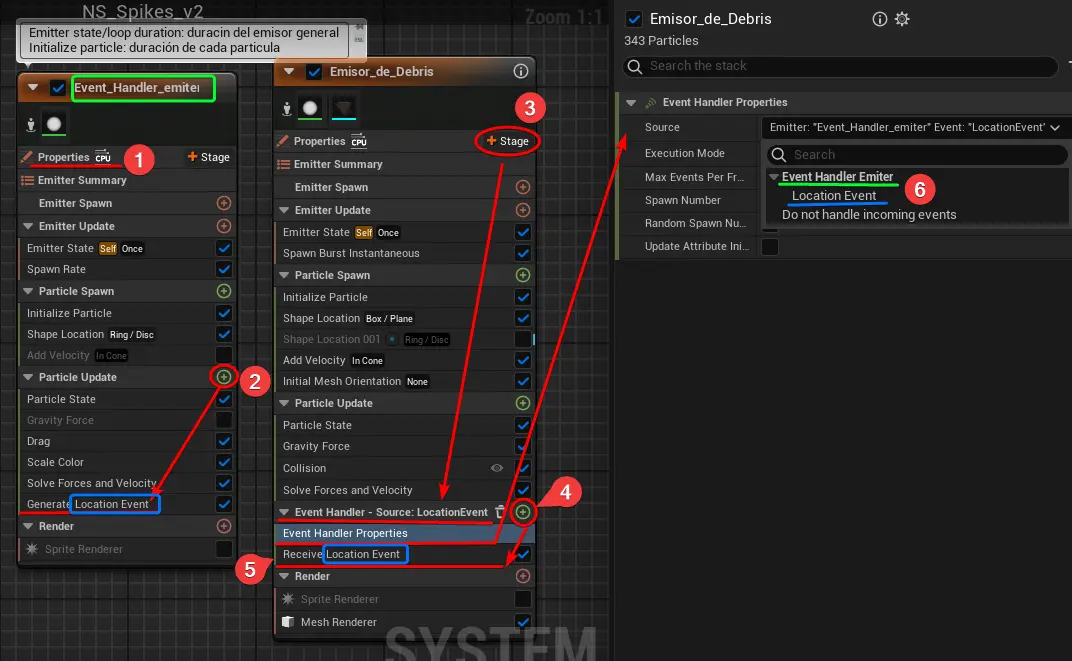
Task: Add a module to Emisor_de_Debris Particle Spawn
Action: point(522,275)
